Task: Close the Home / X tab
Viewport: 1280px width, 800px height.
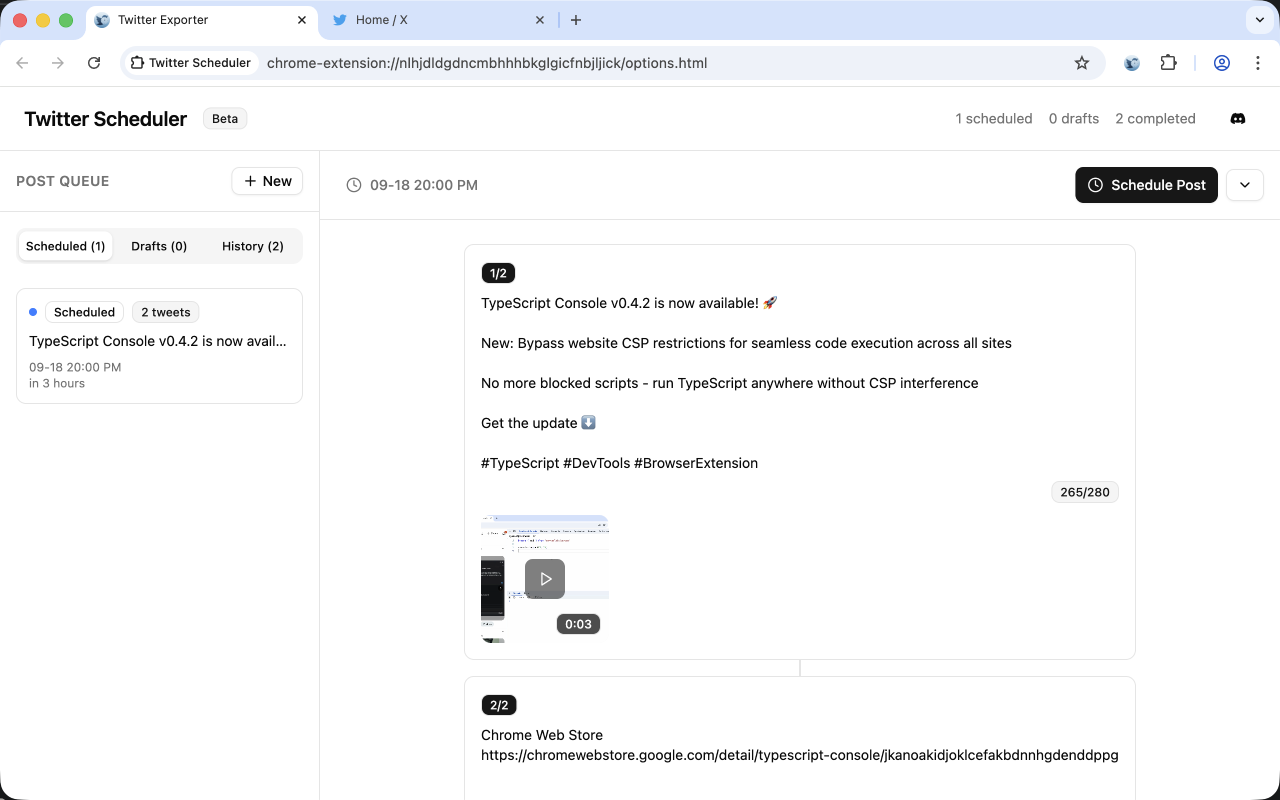Action: click(540, 20)
